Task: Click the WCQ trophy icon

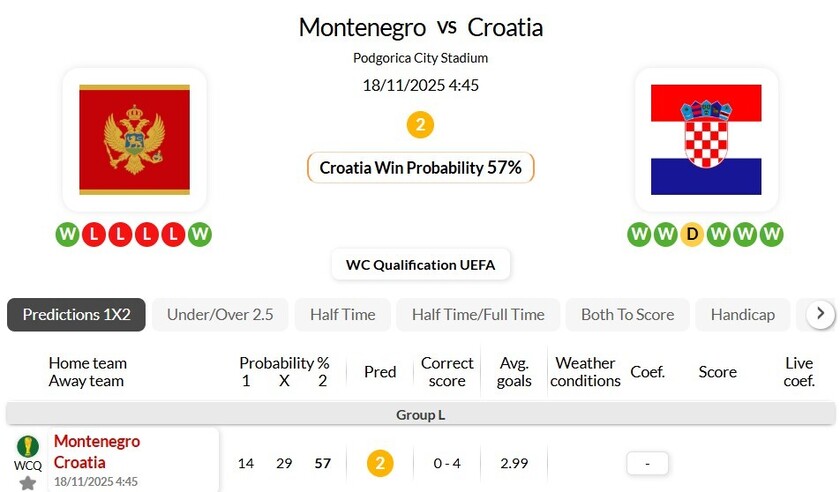Action: click(28, 446)
